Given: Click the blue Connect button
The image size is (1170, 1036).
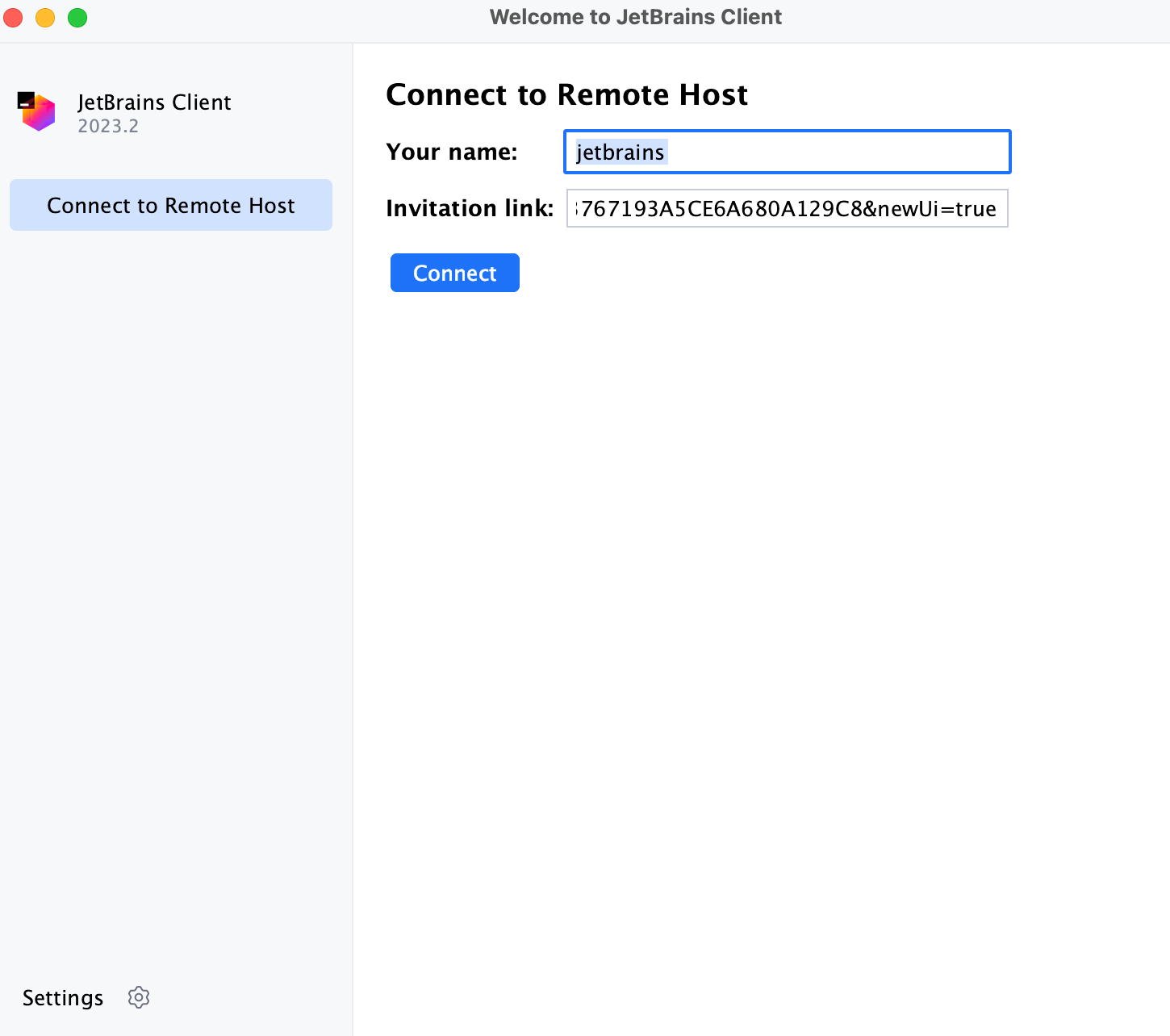Looking at the screenshot, I should 455,273.
